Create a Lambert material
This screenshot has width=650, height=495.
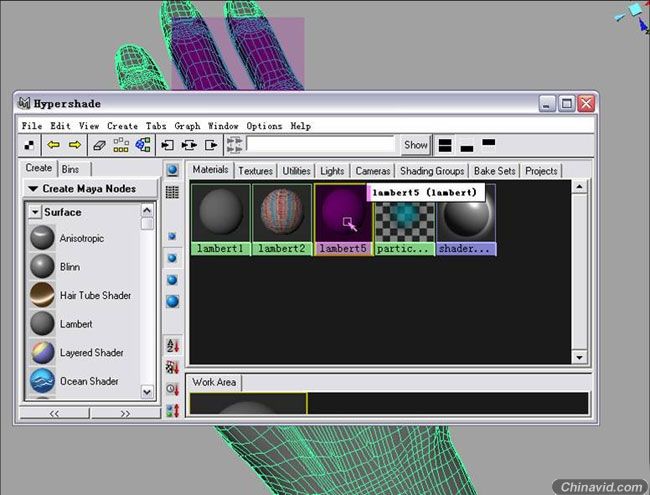coord(61,324)
